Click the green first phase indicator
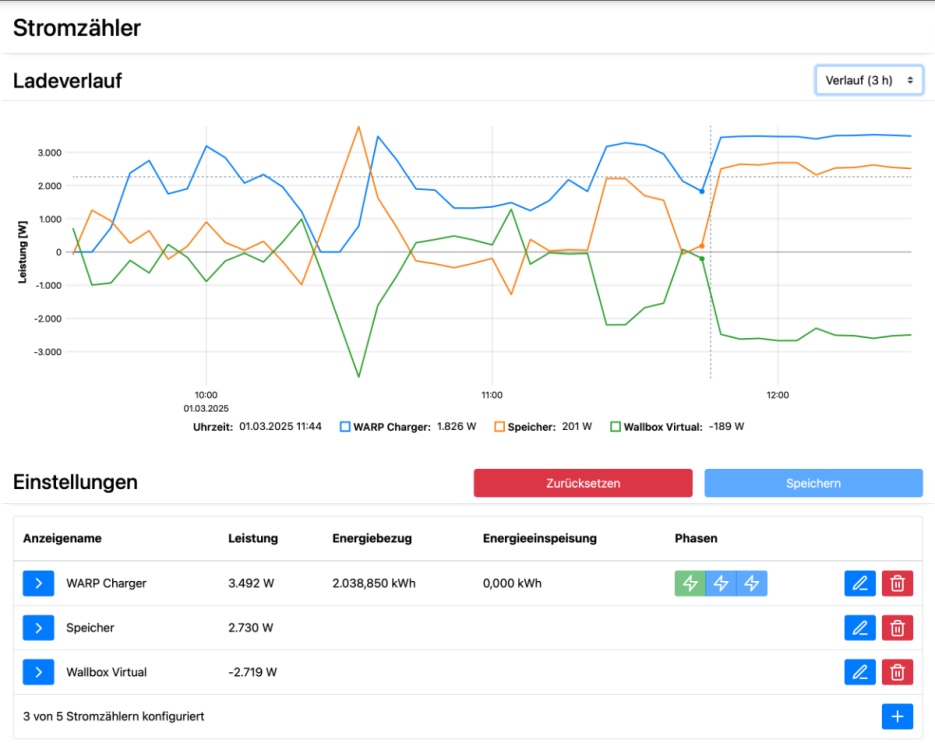This screenshot has width=935, height=750. tap(690, 583)
